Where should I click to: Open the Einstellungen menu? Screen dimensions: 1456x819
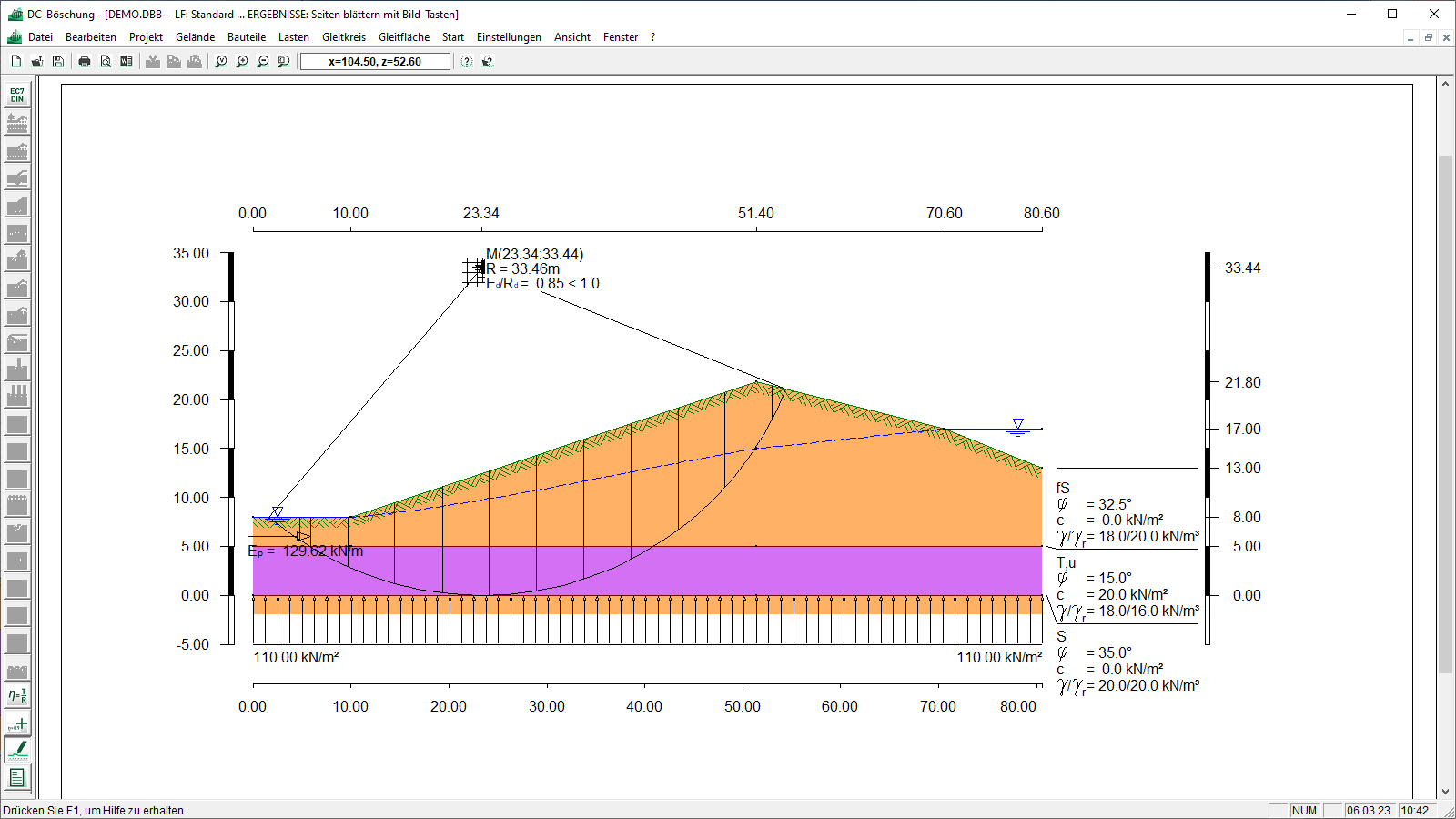[509, 37]
